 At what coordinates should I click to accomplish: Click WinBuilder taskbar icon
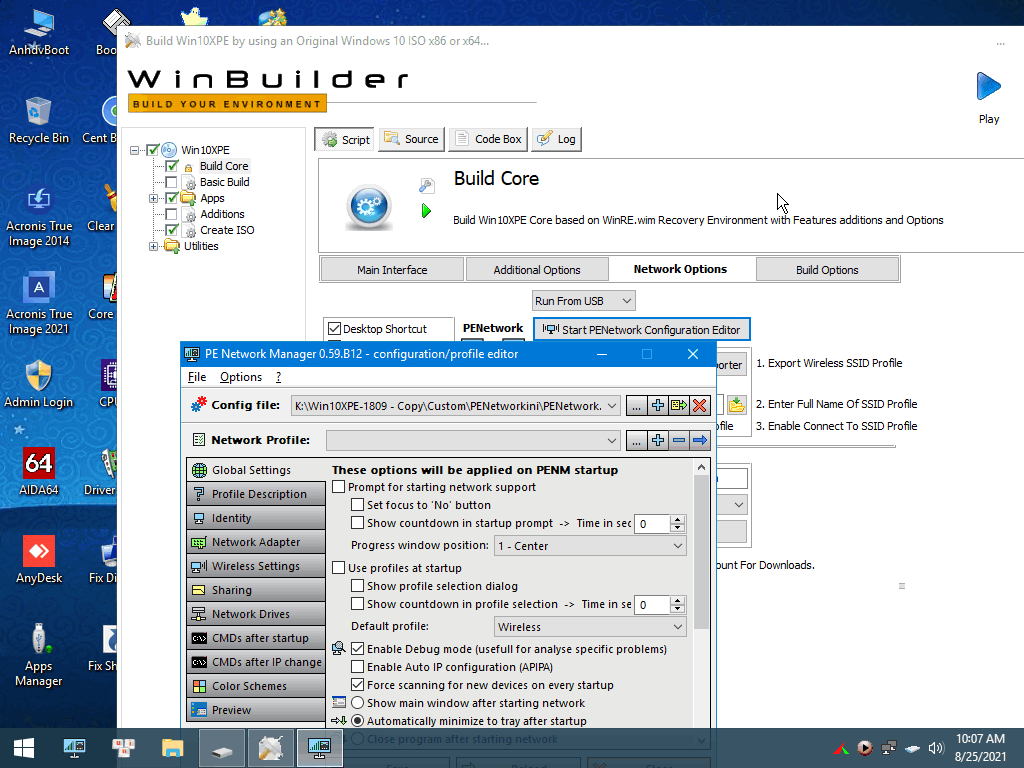coord(270,748)
